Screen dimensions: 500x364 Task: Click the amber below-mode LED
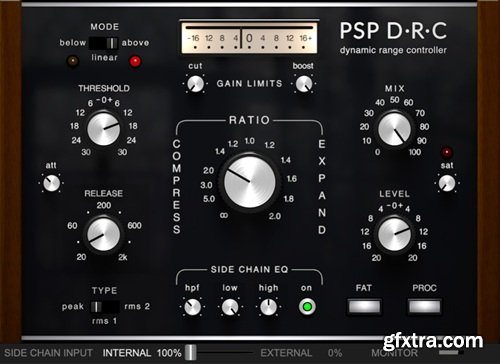pos(73,61)
